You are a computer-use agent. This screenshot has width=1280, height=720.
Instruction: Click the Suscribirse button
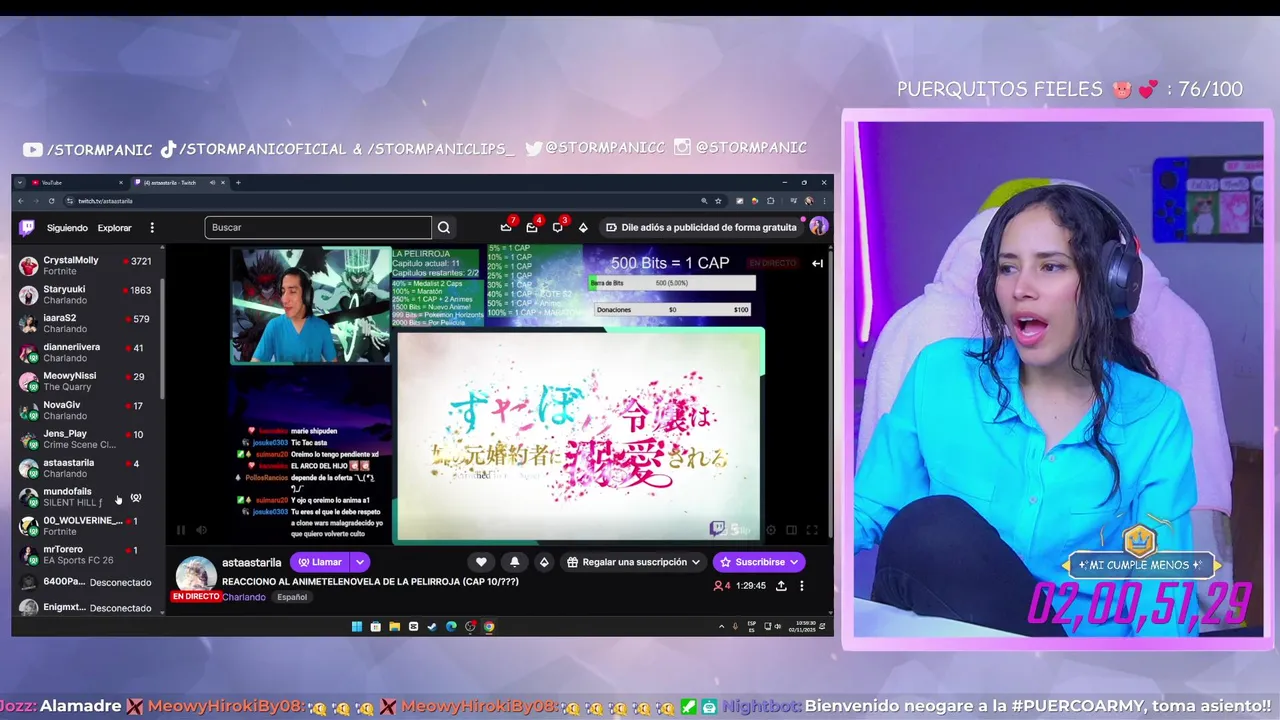(759, 562)
